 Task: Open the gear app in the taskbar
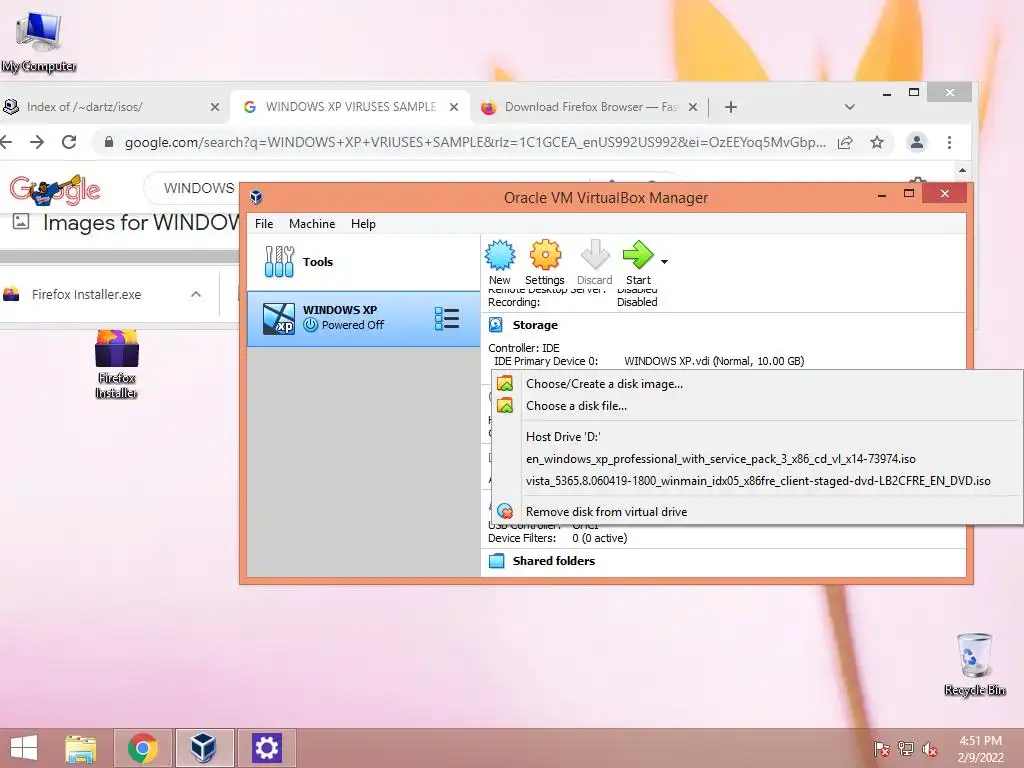coord(266,748)
